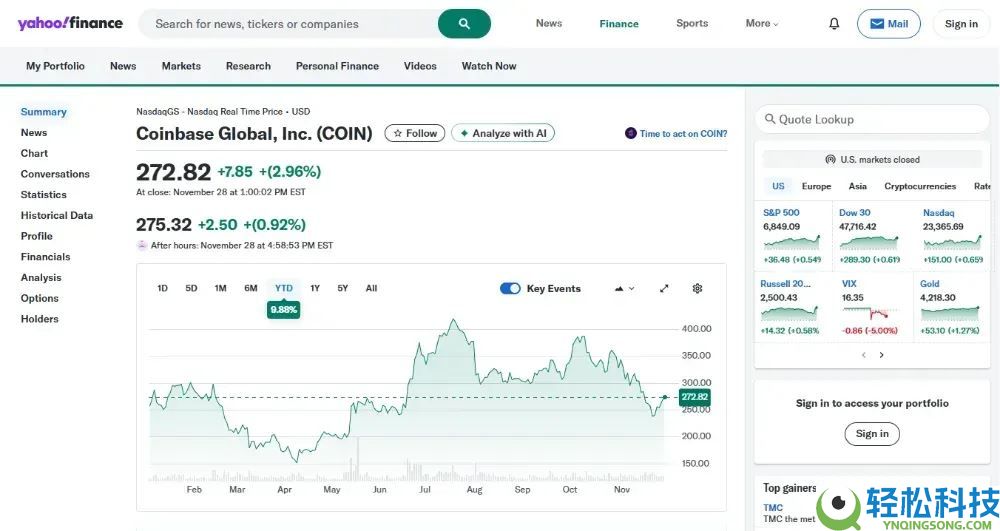Screen dimensions: 1000x531
Task: Open the More dropdown menu
Action: coord(761,24)
